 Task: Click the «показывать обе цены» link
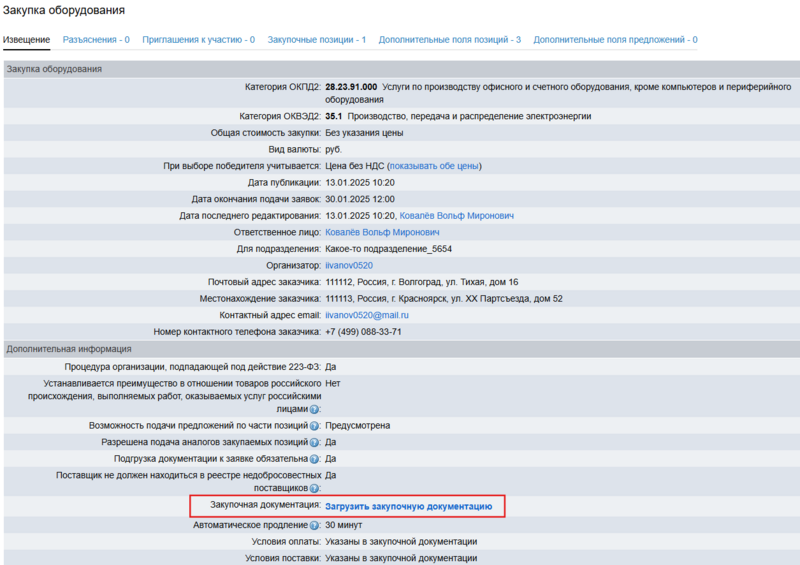click(x=434, y=166)
